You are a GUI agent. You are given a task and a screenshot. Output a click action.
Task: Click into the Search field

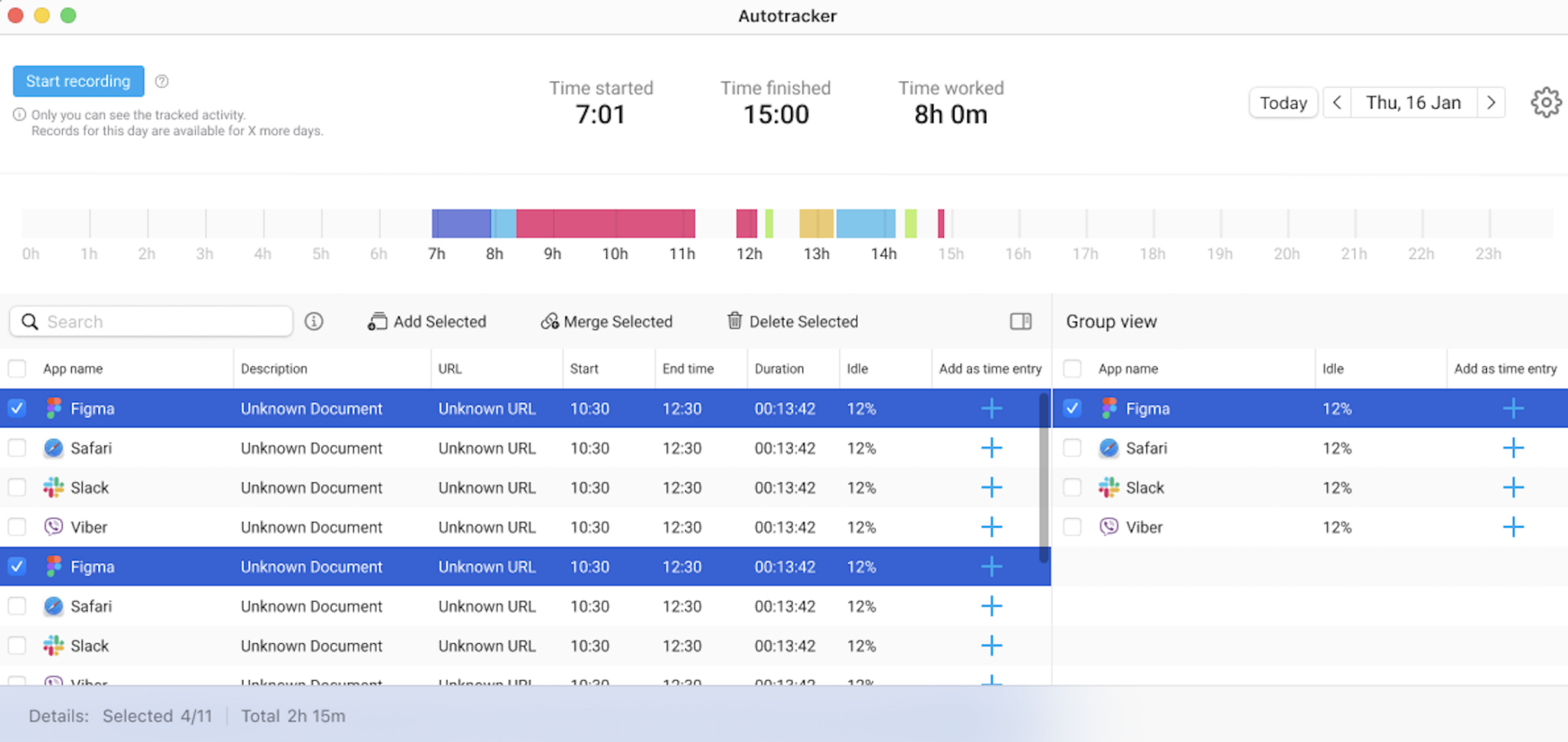[x=151, y=322]
